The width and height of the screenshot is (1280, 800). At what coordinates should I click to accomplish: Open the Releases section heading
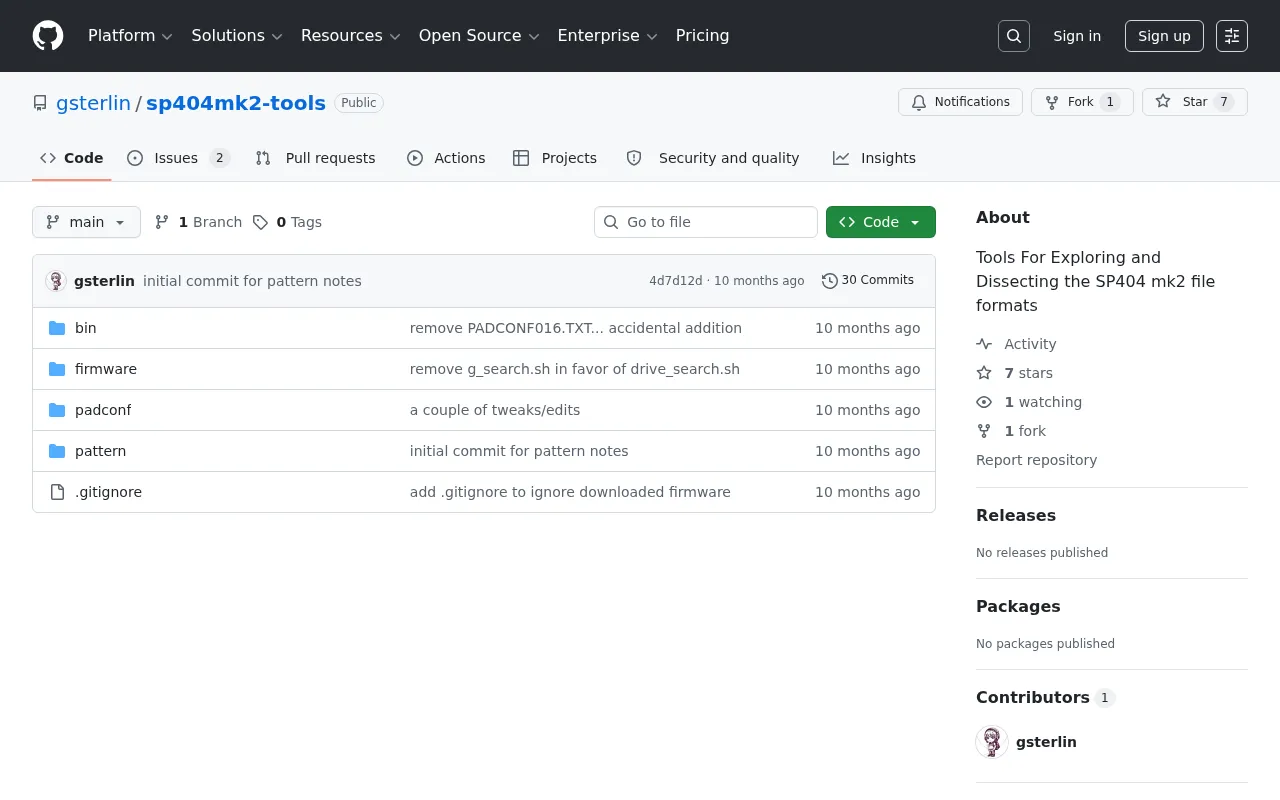click(1016, 515)
